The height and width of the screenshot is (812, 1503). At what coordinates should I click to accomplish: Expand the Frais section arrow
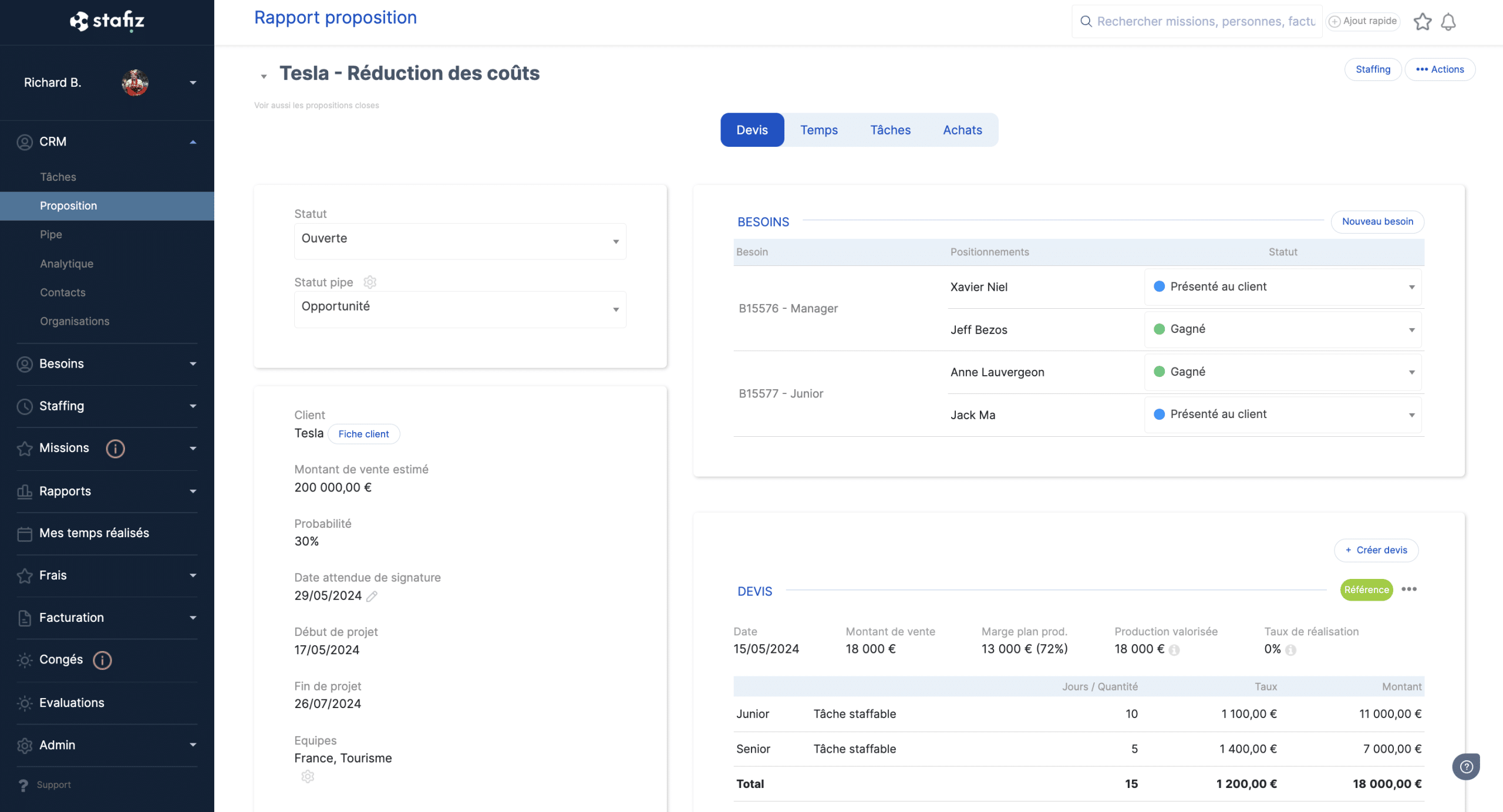click(x=193, y=576)
